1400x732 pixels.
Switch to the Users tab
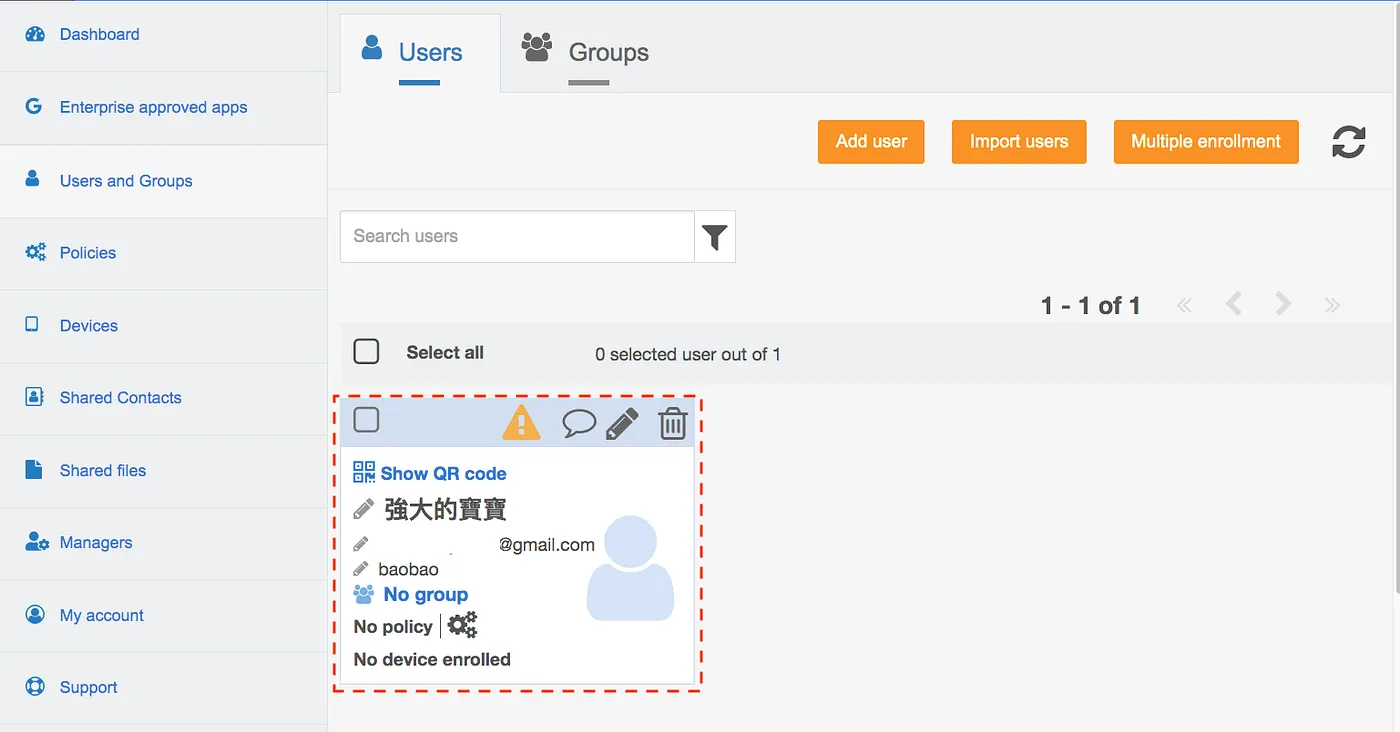click(x=420, y=53)
